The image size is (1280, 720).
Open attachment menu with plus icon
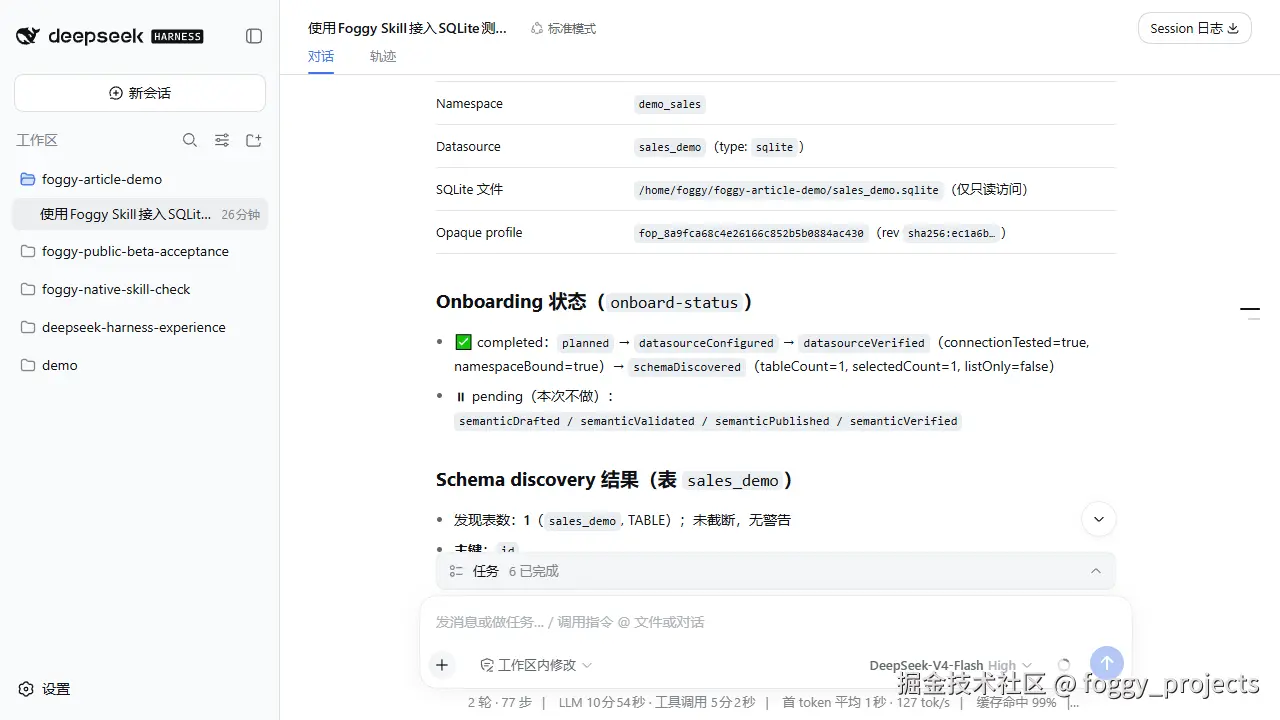point(442,665)
